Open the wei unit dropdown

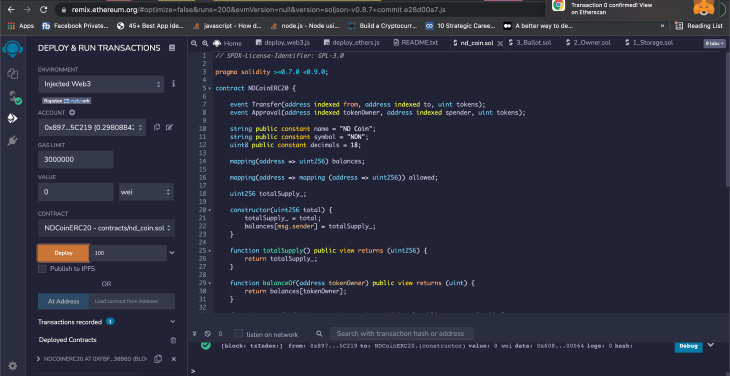pyautogui.click(x=146, y=192)
